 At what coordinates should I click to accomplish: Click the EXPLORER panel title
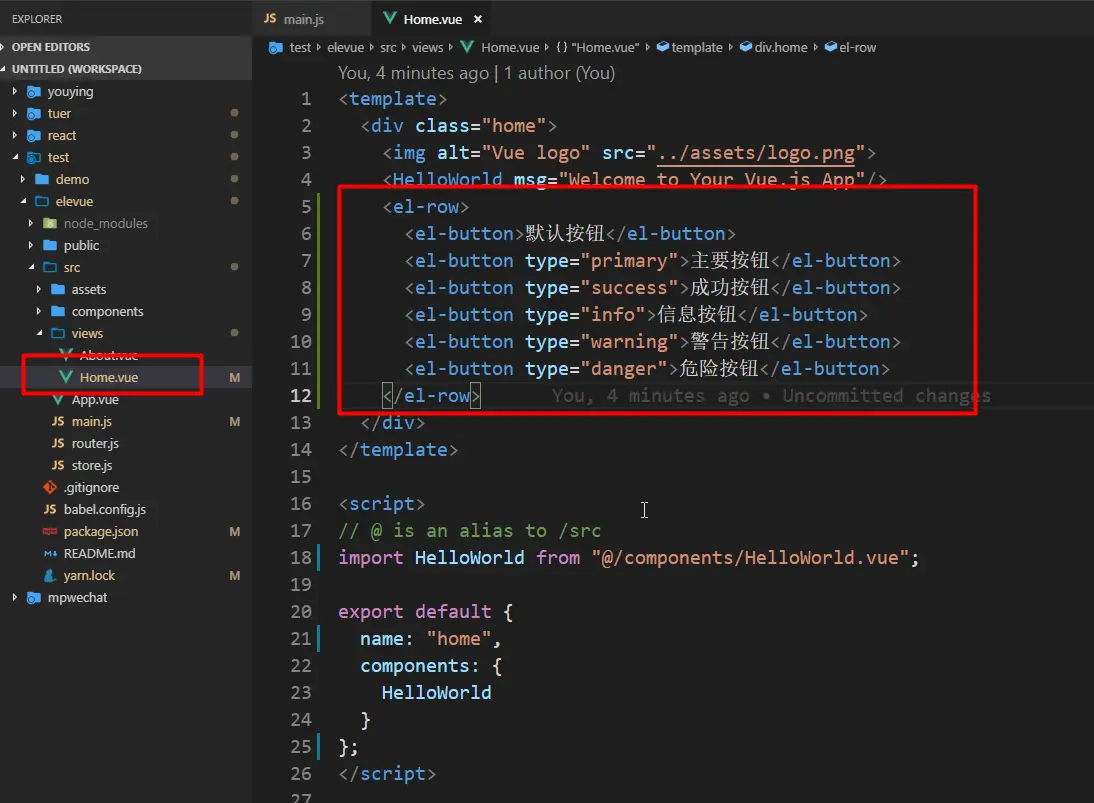coord(37,19)
